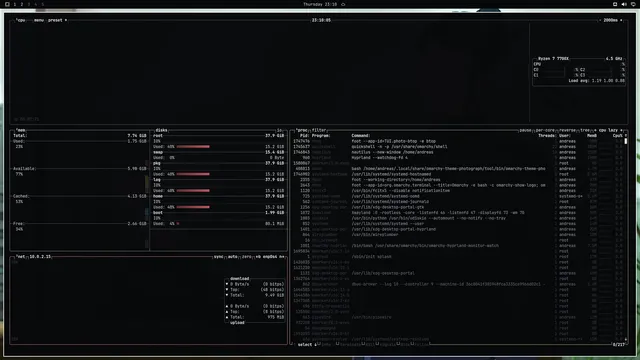The height and width of the screenshot is (360, 640).
Task: Activate the process filter field
Action: 319,130
